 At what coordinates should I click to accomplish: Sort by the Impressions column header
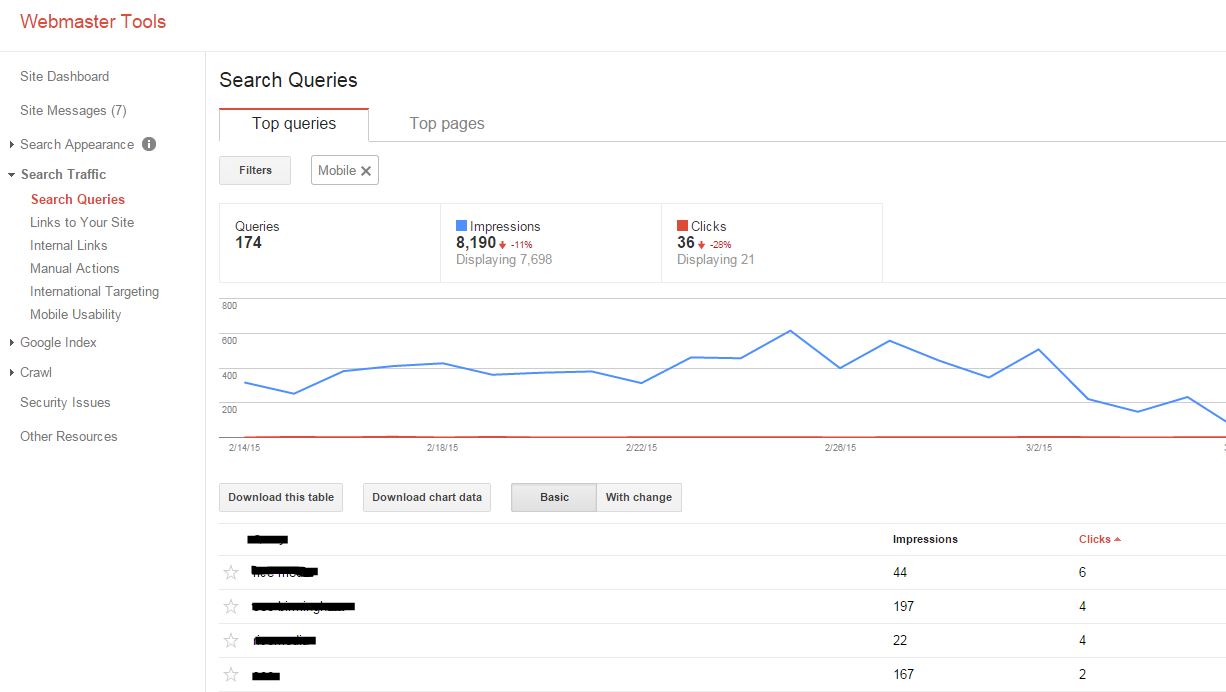(x=925, y=539)
